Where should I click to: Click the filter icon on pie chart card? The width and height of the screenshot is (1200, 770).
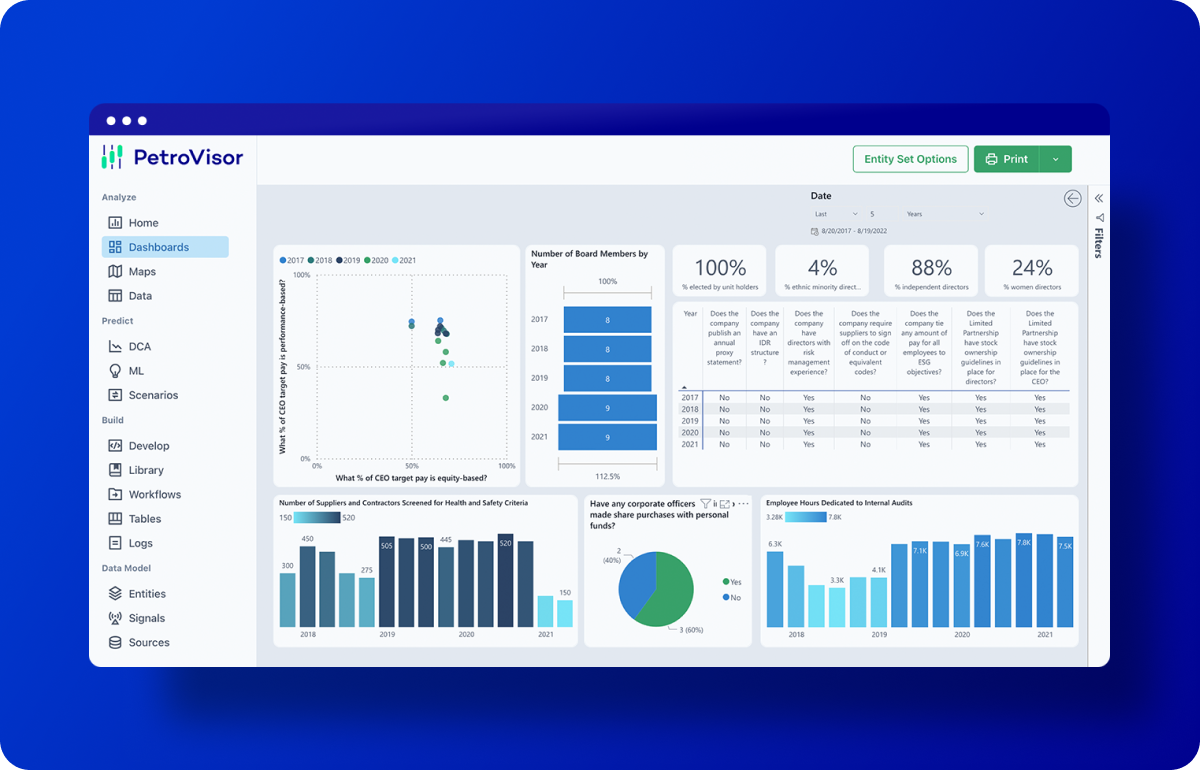pos(705,504)
